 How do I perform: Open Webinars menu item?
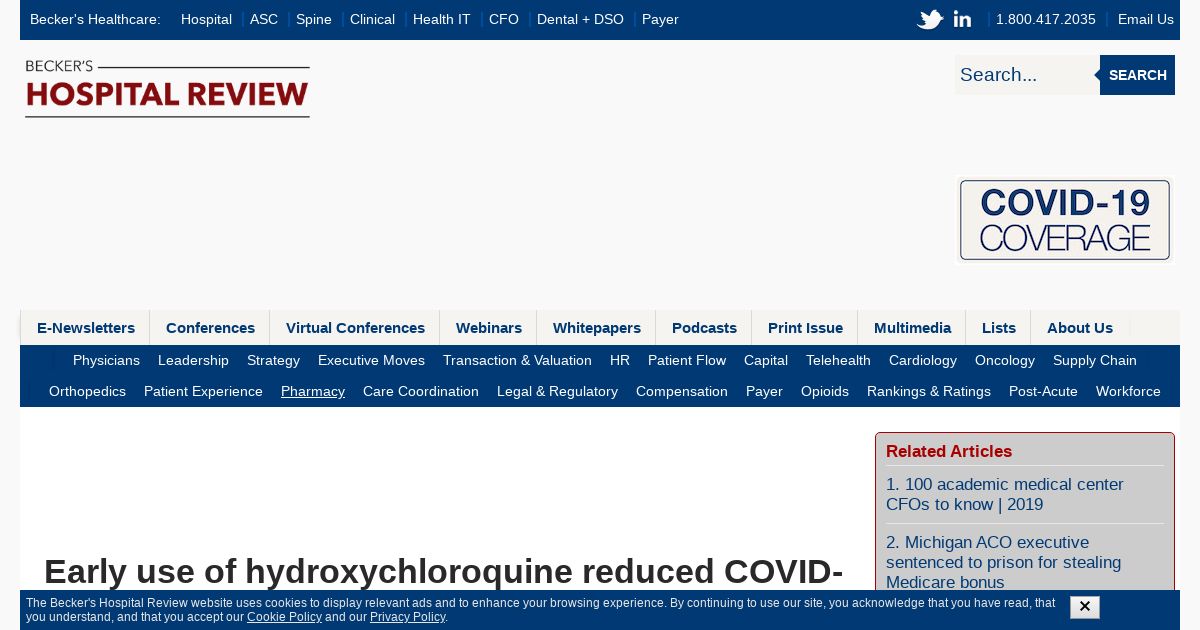click(x=489, y=328)
